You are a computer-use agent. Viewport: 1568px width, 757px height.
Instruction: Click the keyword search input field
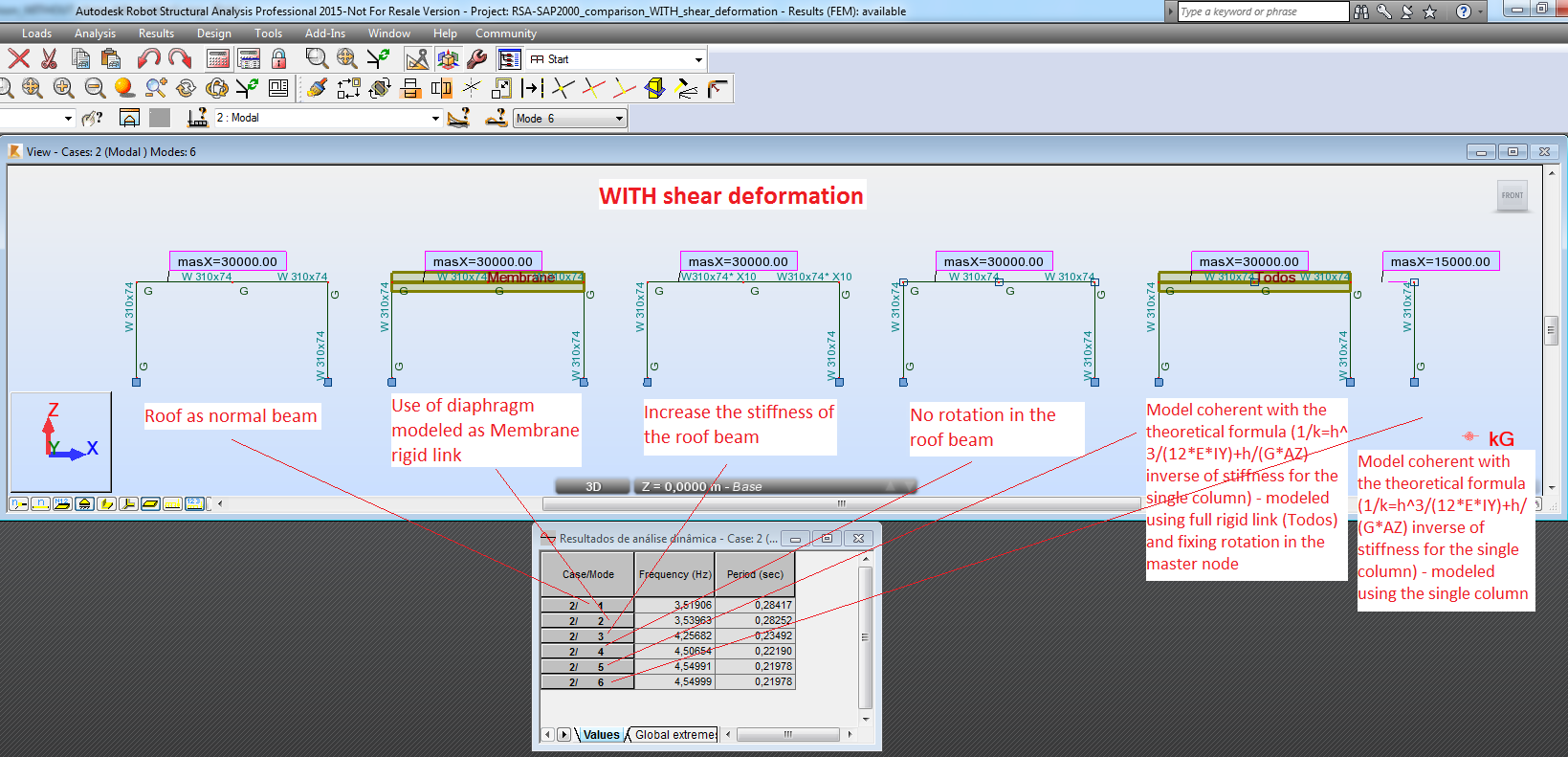[x=1263, y=11]
